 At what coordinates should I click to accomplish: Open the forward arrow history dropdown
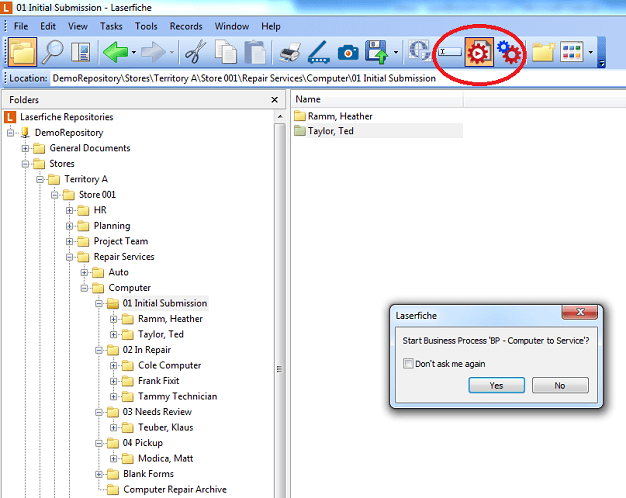(172, 52)
